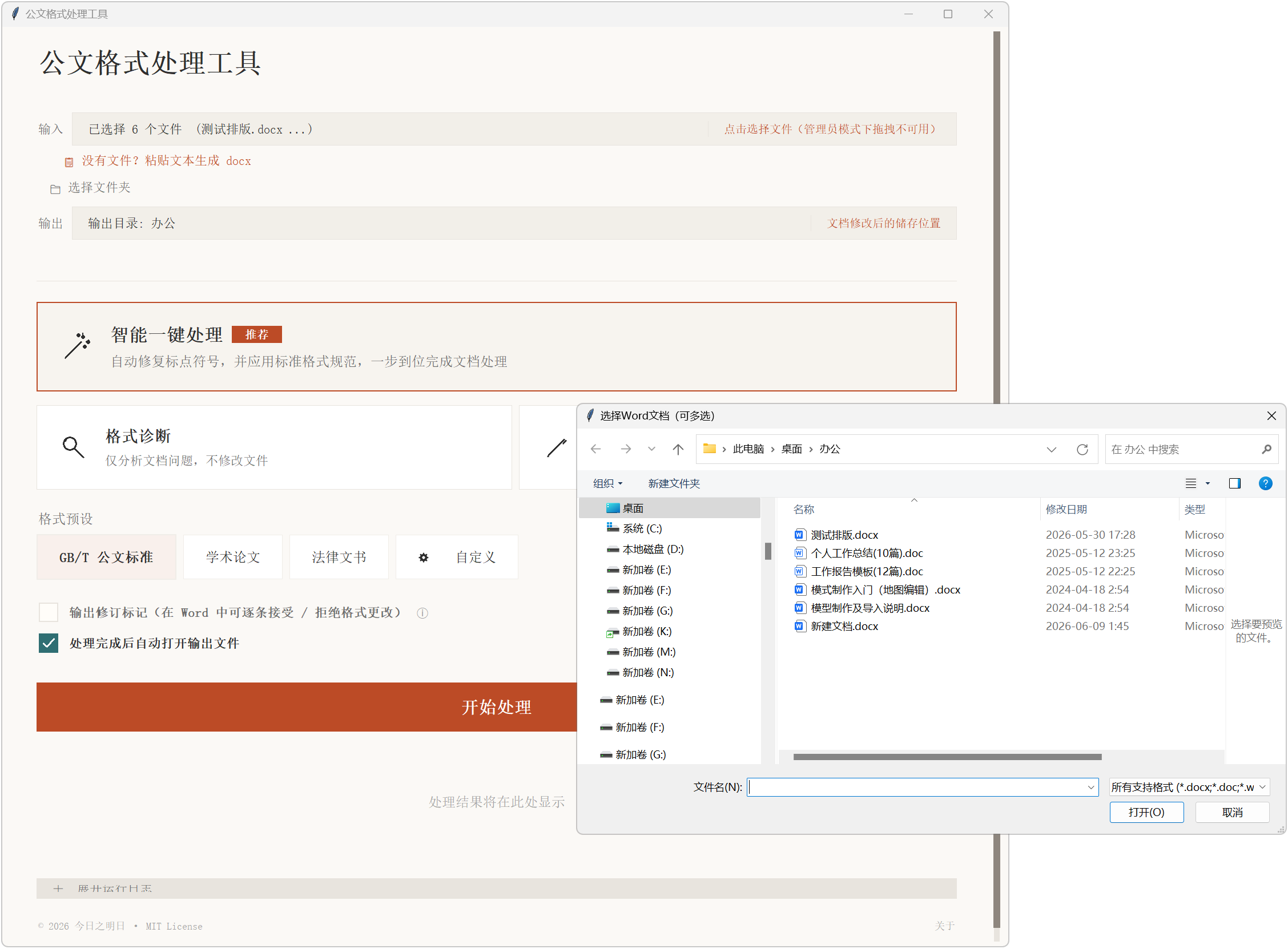
Task: Expand the address bar history dropdown
Action: pyautogui.click(x=1051, y=449)
